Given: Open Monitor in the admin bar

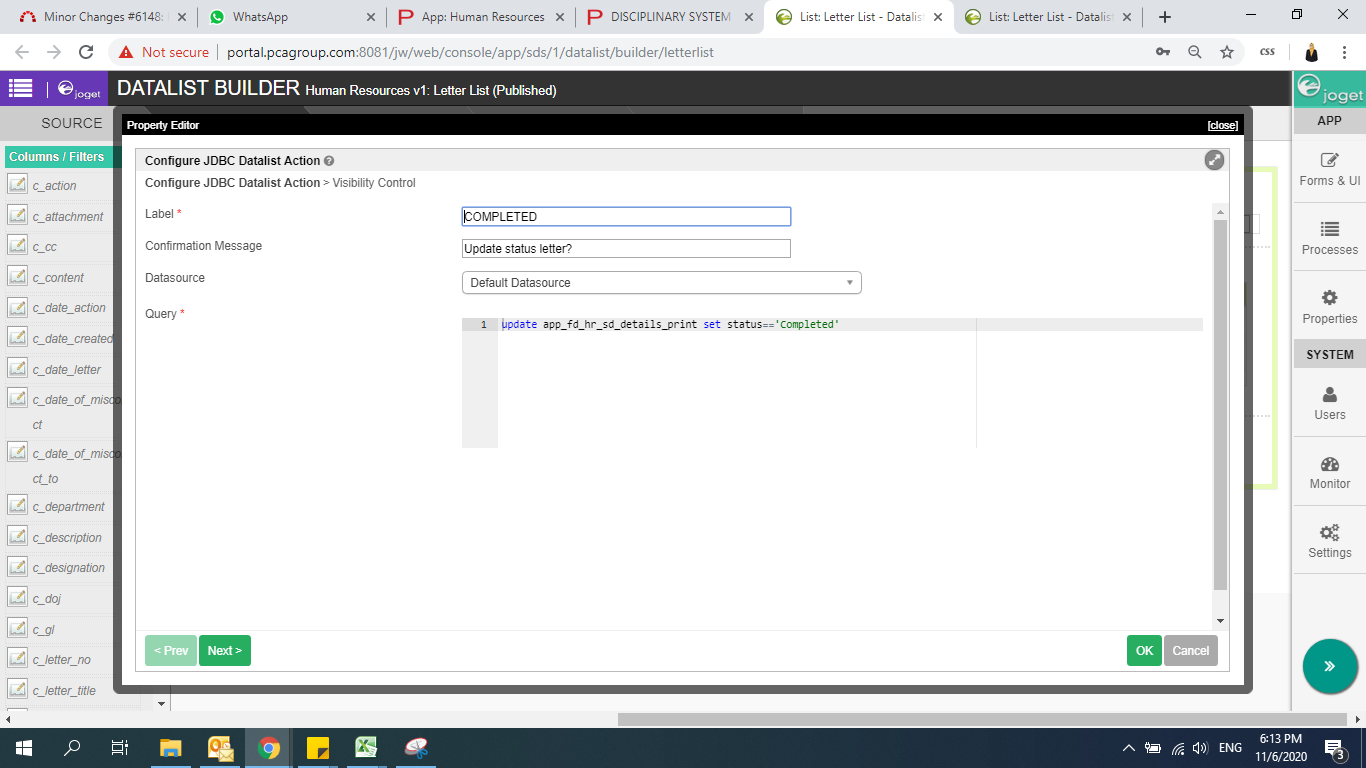Looking at the screenshot, I should pyautogui.click(x=1329, y=473).
